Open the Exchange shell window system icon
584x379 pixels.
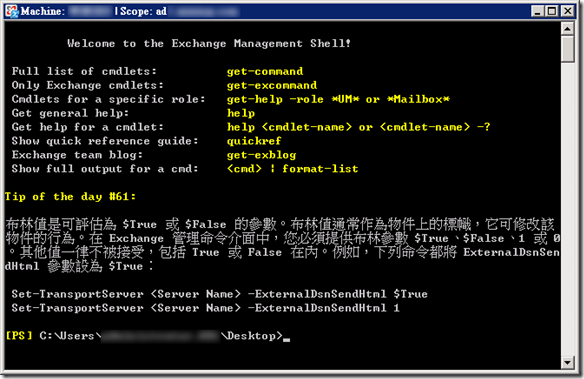(x=12, y=11)
